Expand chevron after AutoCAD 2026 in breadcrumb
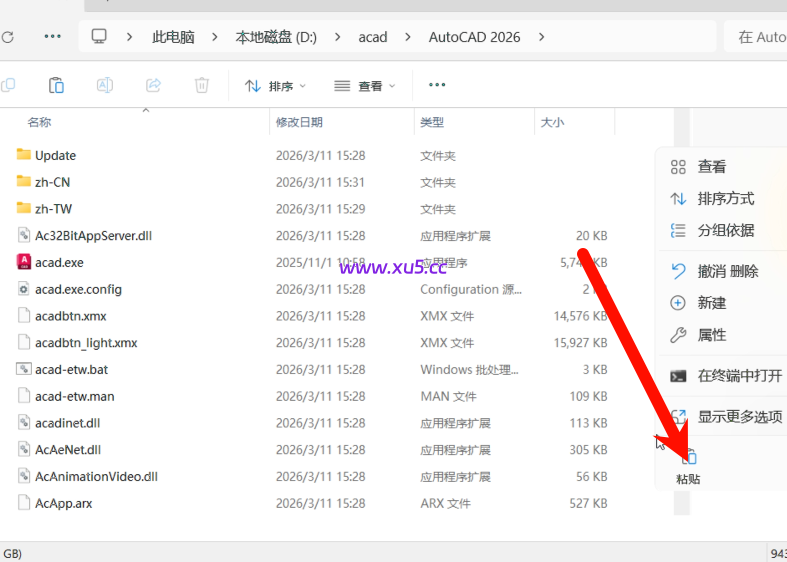Image resolution: width=787 pixels, height=562 pixels. (542, 37)
